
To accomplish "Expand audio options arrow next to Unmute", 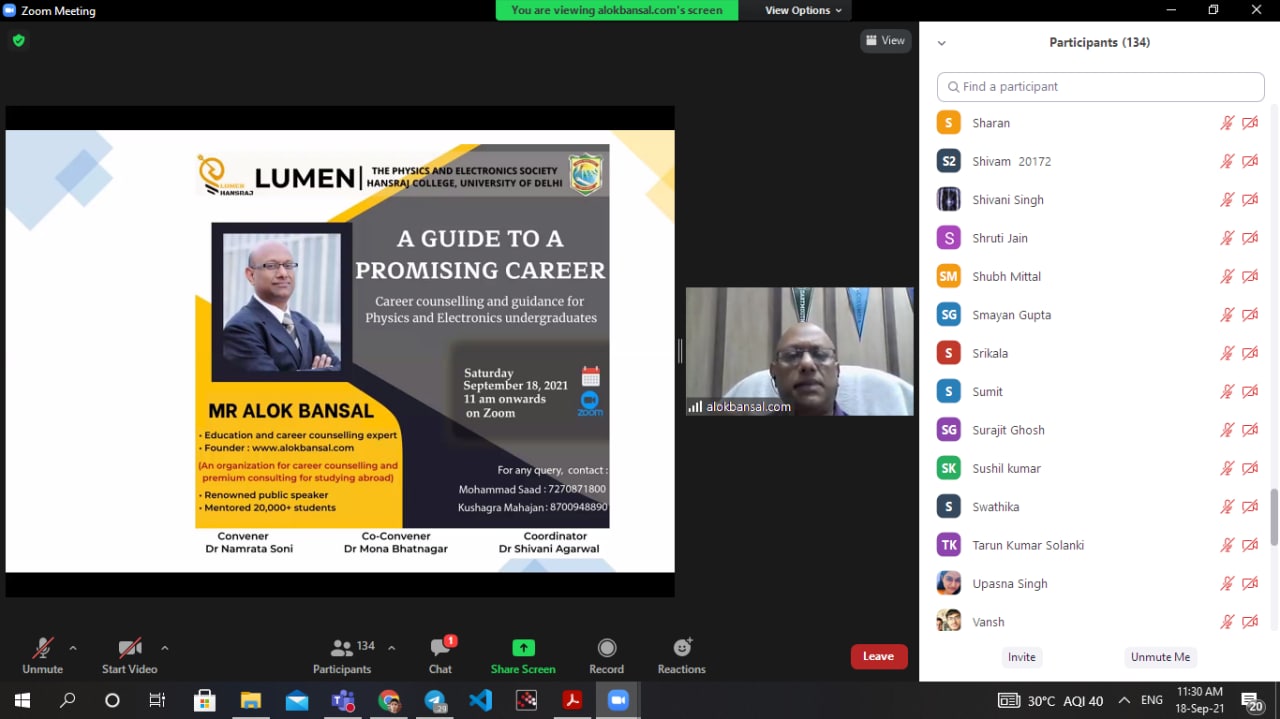I will point(73,648).
